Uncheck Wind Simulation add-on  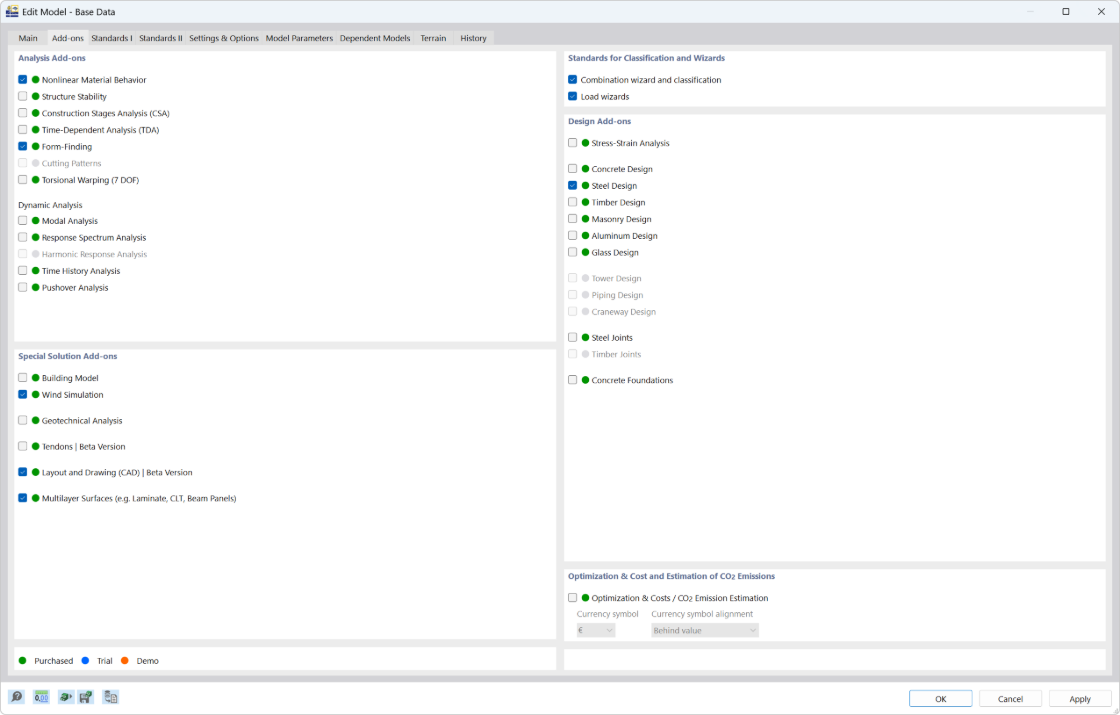point(23,394)
